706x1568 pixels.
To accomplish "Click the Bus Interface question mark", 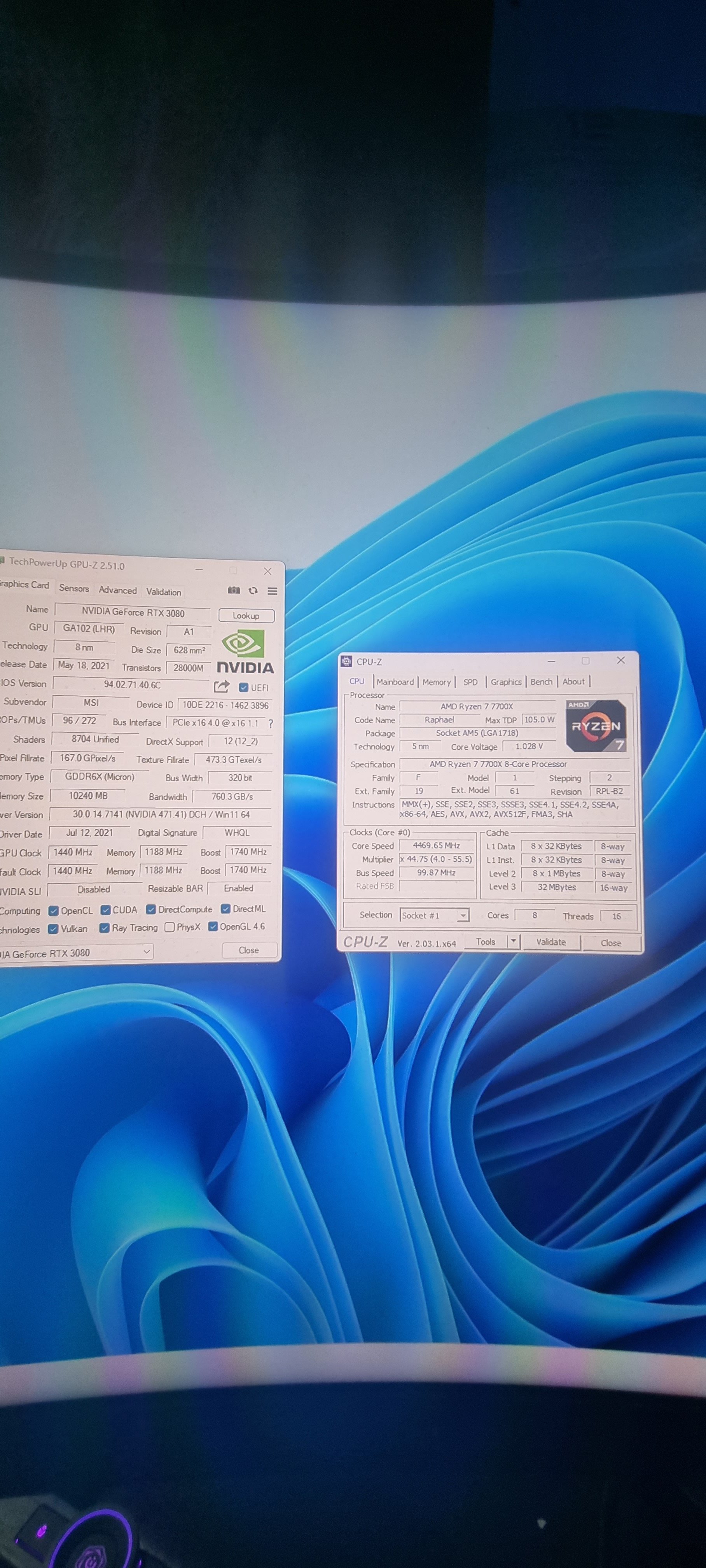I will (271, 724).
